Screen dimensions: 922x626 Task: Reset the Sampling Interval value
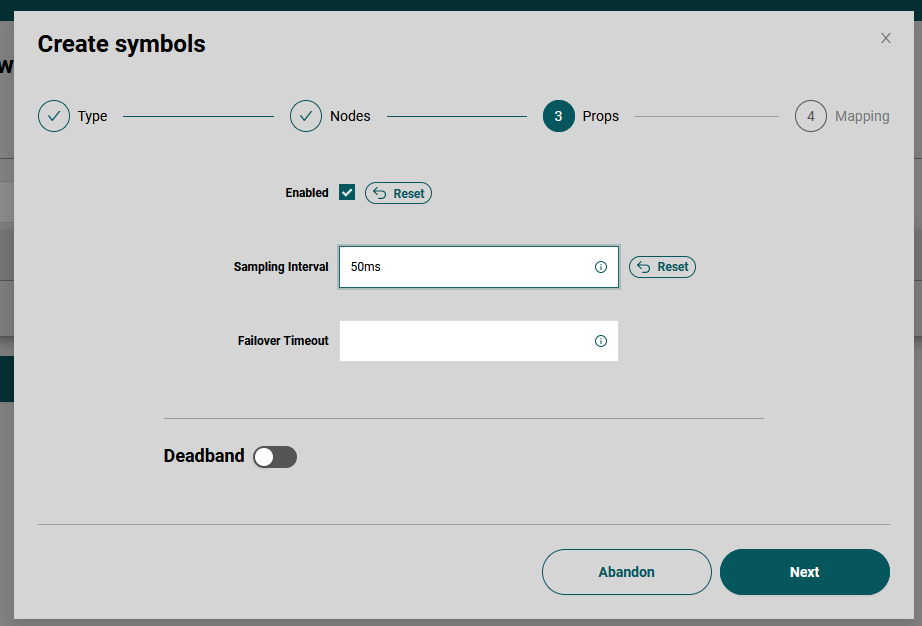[662, 267]
